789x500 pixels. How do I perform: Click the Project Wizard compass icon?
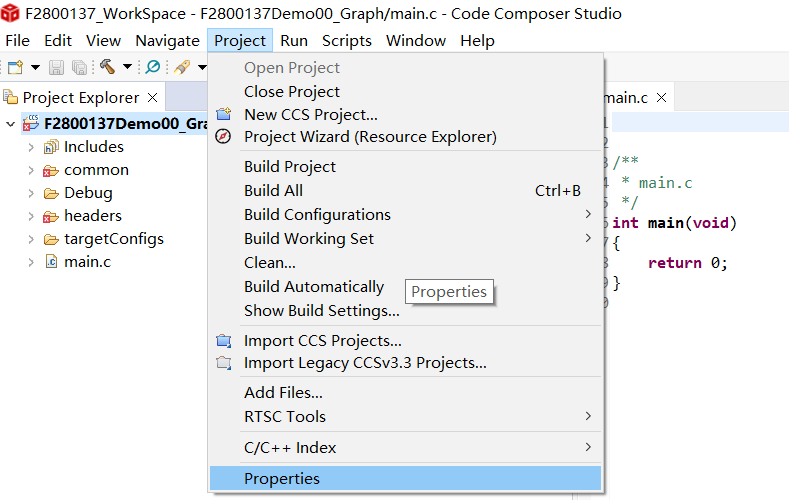pos(223,136)
